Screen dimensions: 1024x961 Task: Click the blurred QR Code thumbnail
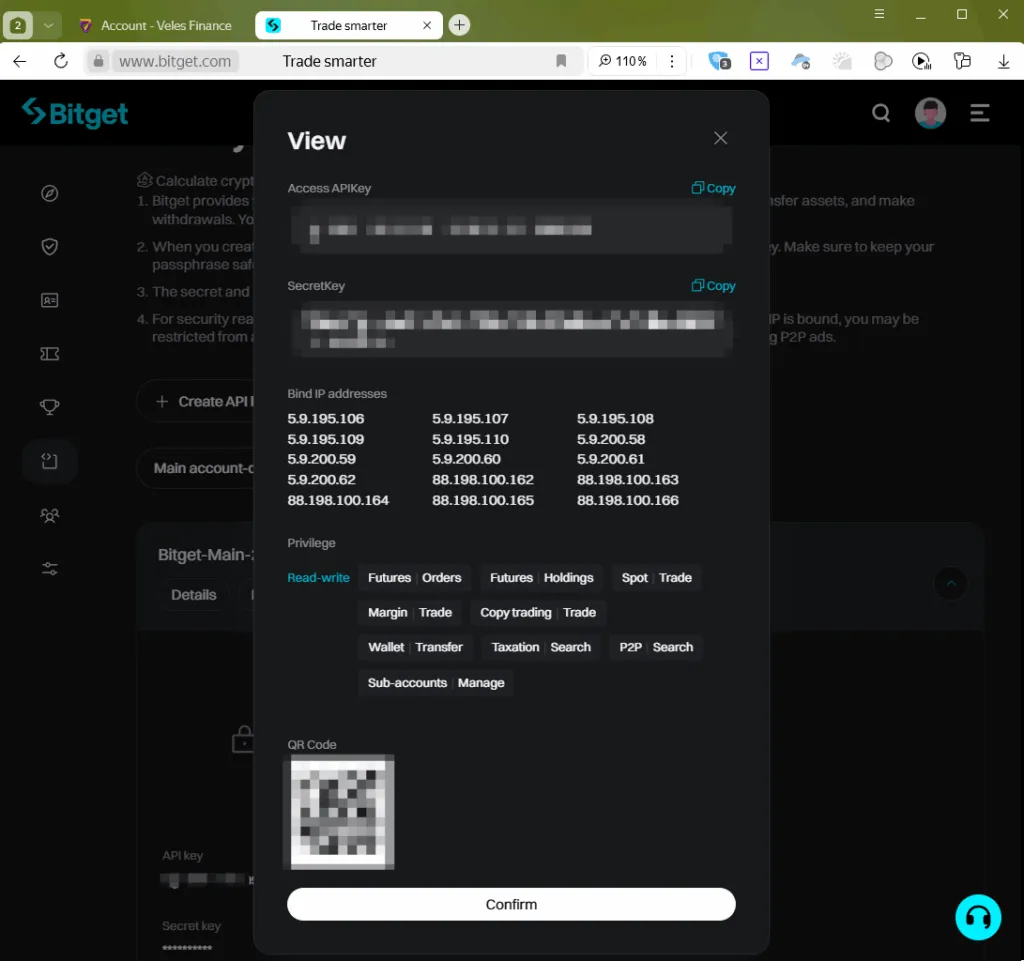click(x=341, y=811)
